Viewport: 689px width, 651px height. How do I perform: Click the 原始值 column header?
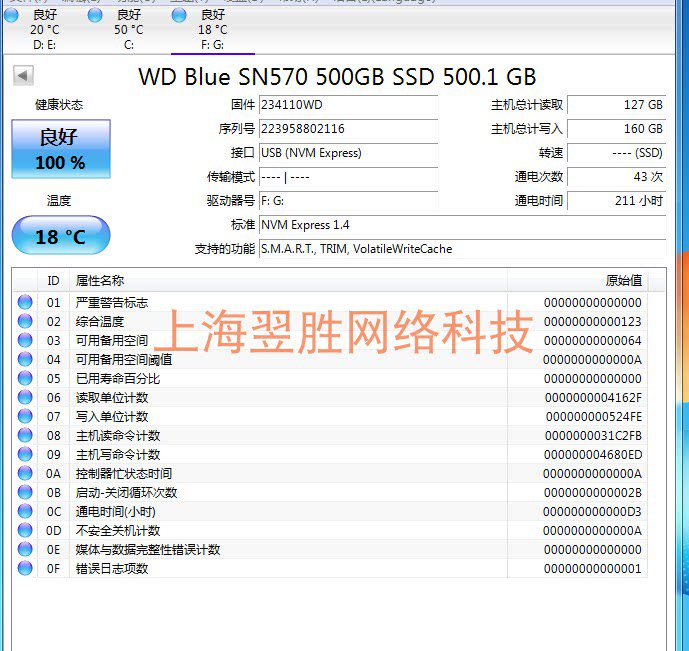(x=577, y=280)
